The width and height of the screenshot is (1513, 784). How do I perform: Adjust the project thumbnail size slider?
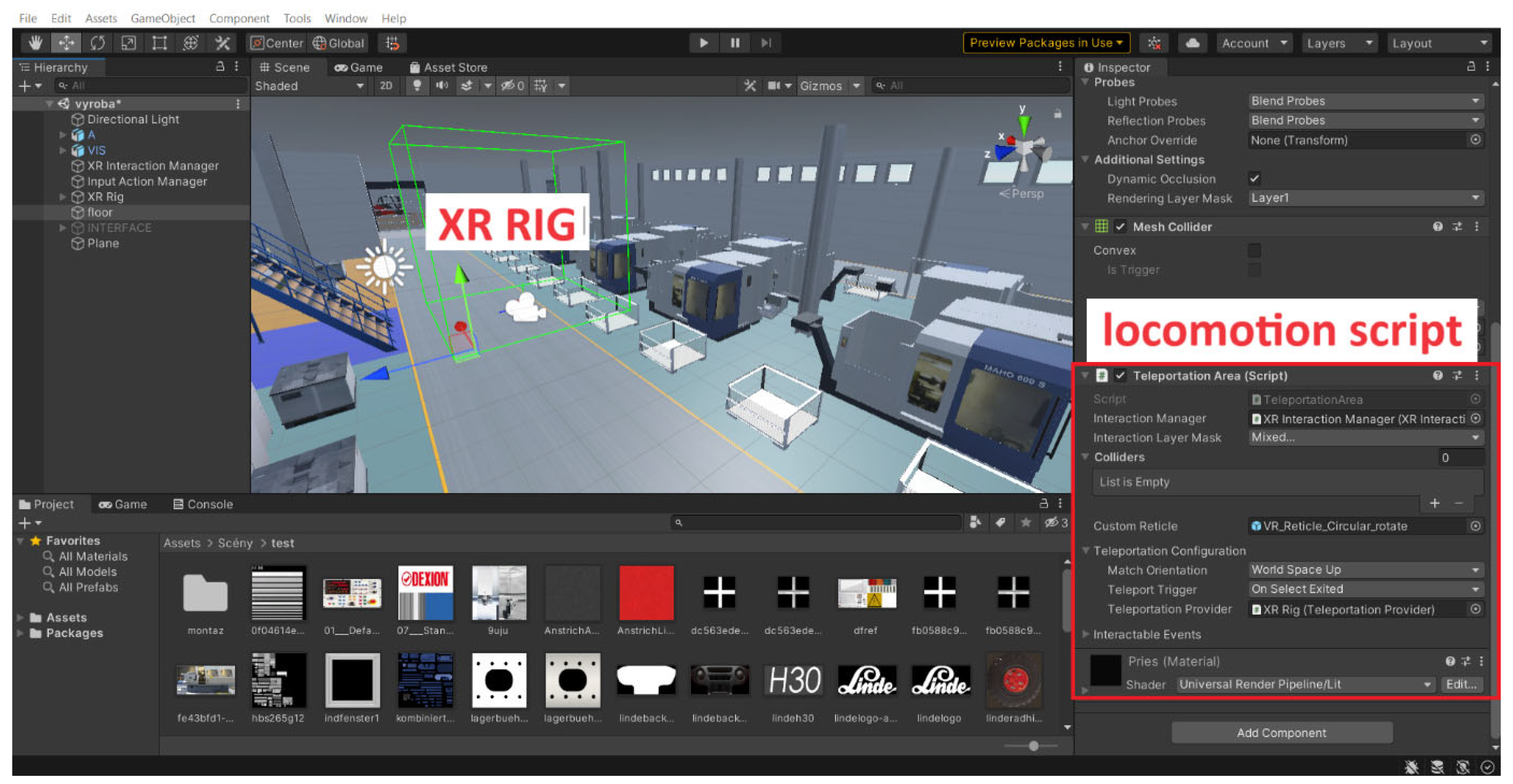pos(1033,746)
